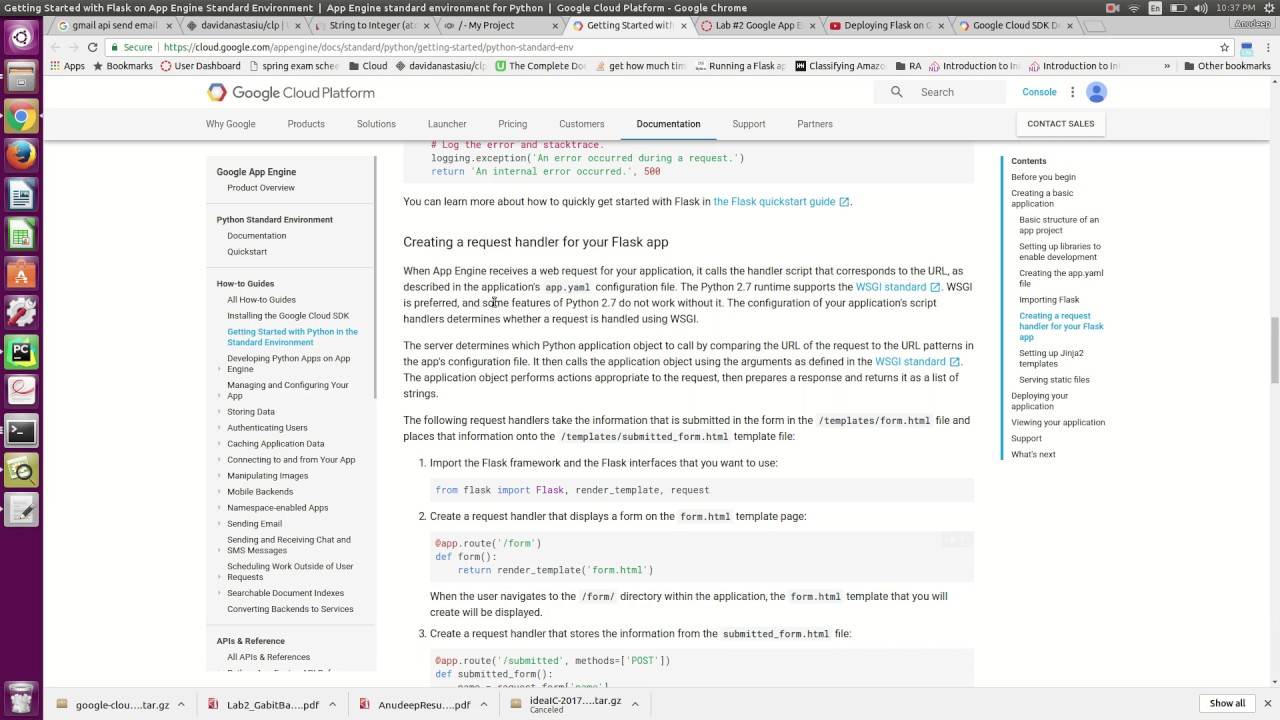Launch PyCharm from the dock
Viewport: 1280px width, 720px height.
(x=21, y=351)
